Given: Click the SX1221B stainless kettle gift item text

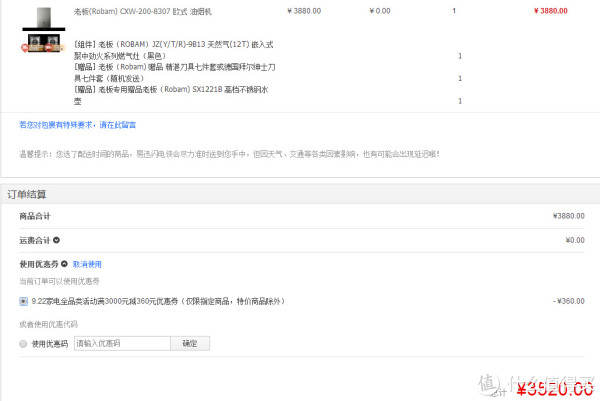Looking at the screenshot, I should [x=171, y=95].
